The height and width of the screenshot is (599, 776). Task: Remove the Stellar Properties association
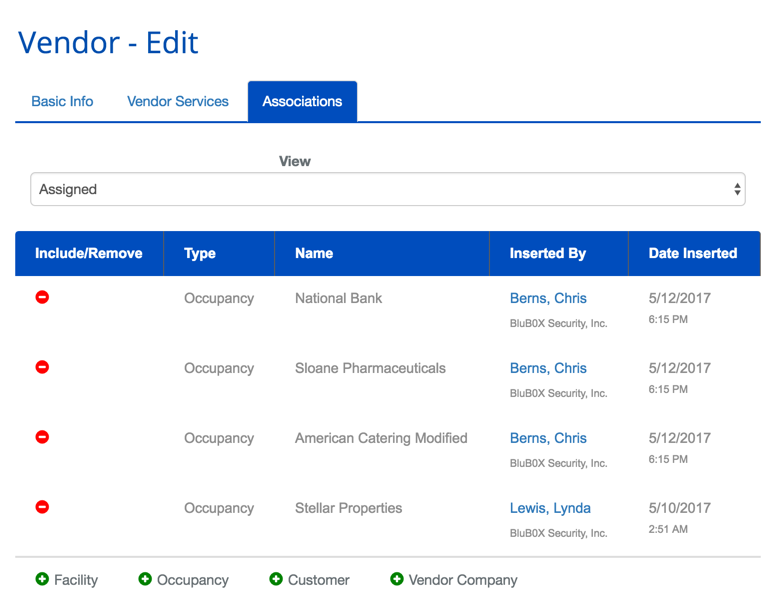(x=42, y=507)
